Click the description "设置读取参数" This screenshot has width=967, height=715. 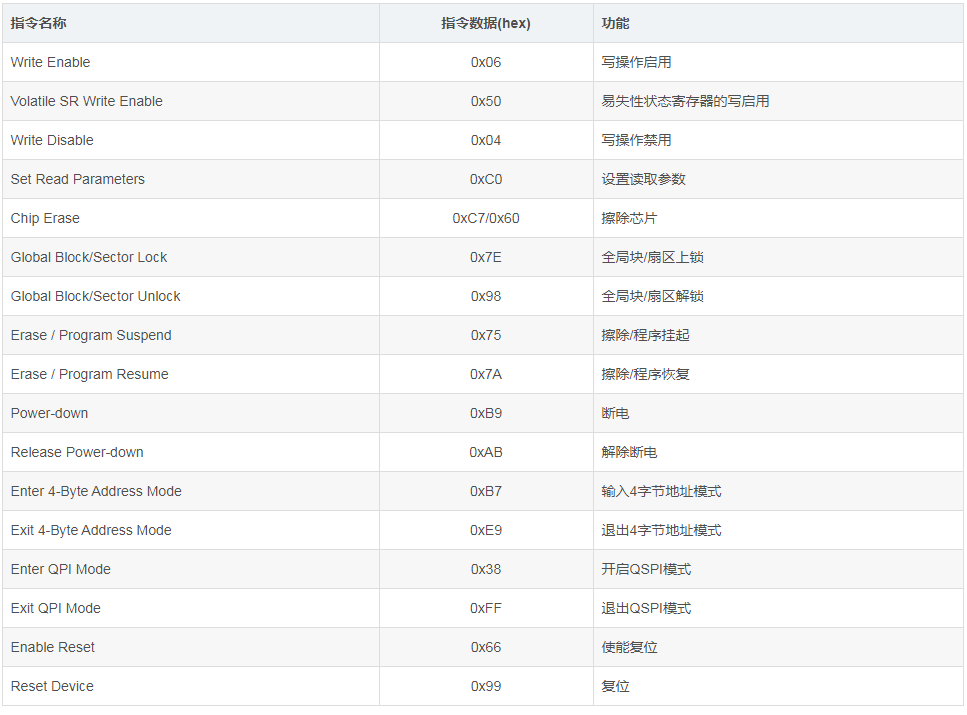[x=644, y=179]
